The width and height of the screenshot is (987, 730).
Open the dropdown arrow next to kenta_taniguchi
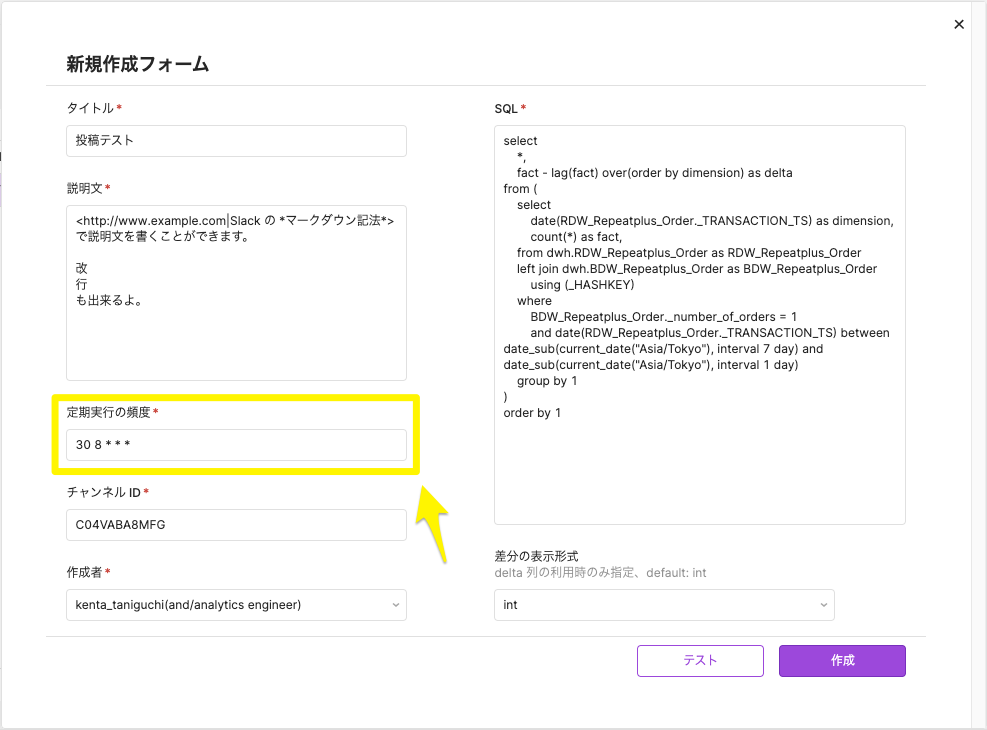click(x=397, y=605)
